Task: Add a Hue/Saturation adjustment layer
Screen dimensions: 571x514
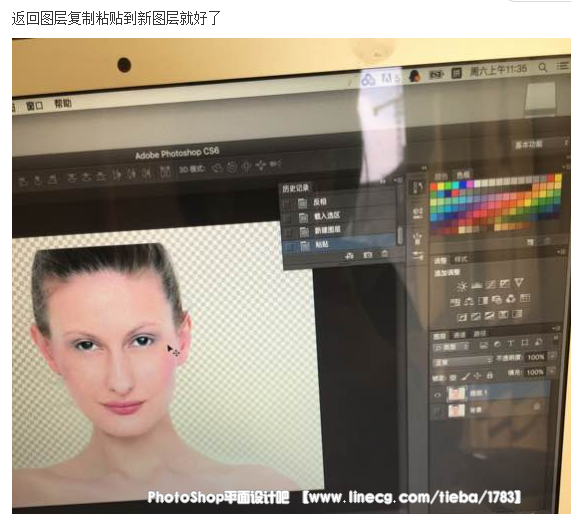Action: click(455, 302)
